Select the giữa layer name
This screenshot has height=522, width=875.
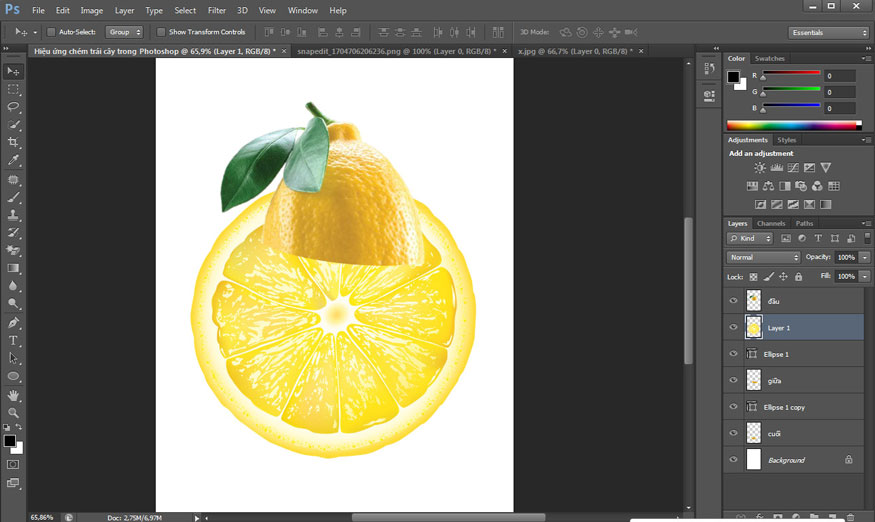click(774, 381)
